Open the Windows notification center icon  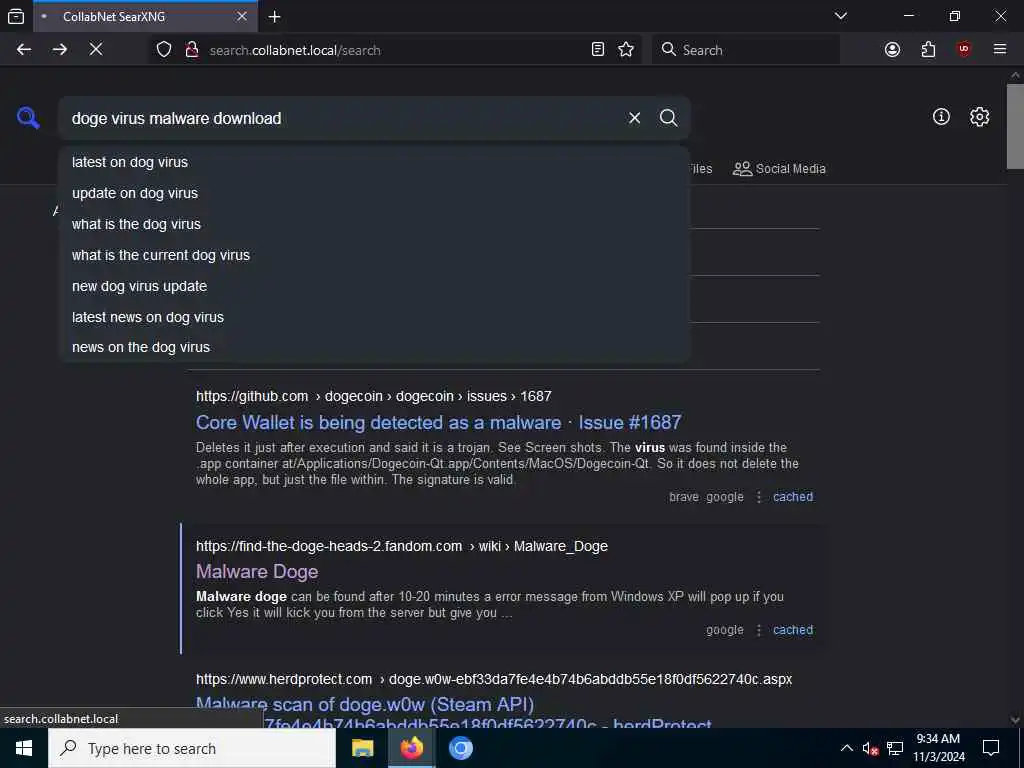coord(991,748)
